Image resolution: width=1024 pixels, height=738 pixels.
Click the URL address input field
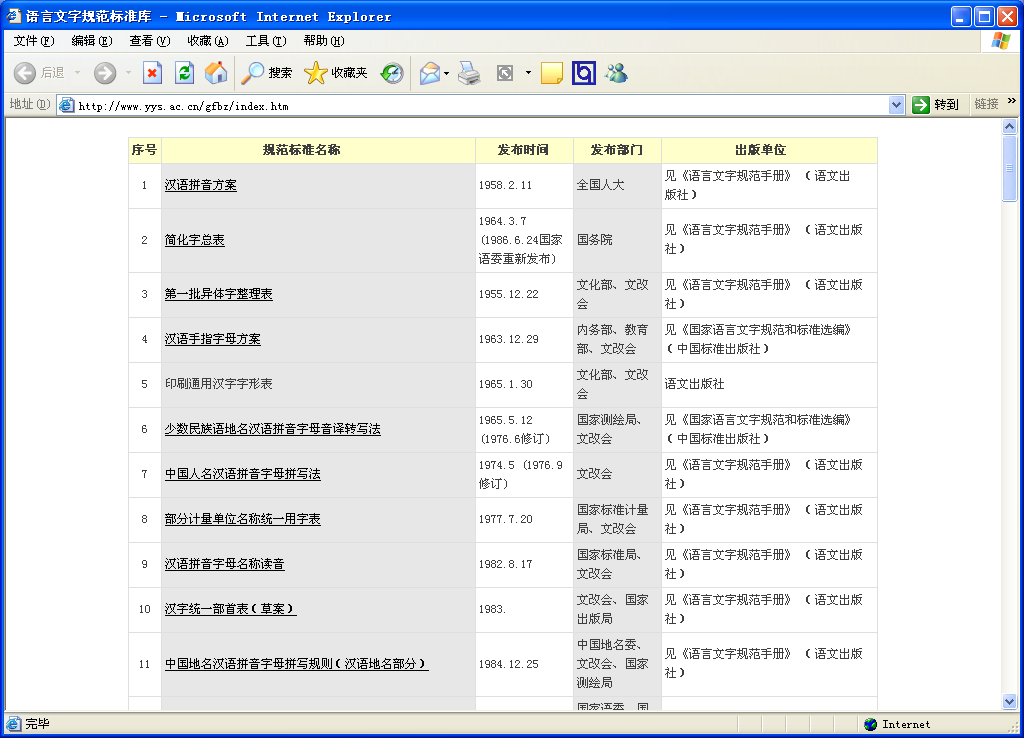[x=480, y=105]
